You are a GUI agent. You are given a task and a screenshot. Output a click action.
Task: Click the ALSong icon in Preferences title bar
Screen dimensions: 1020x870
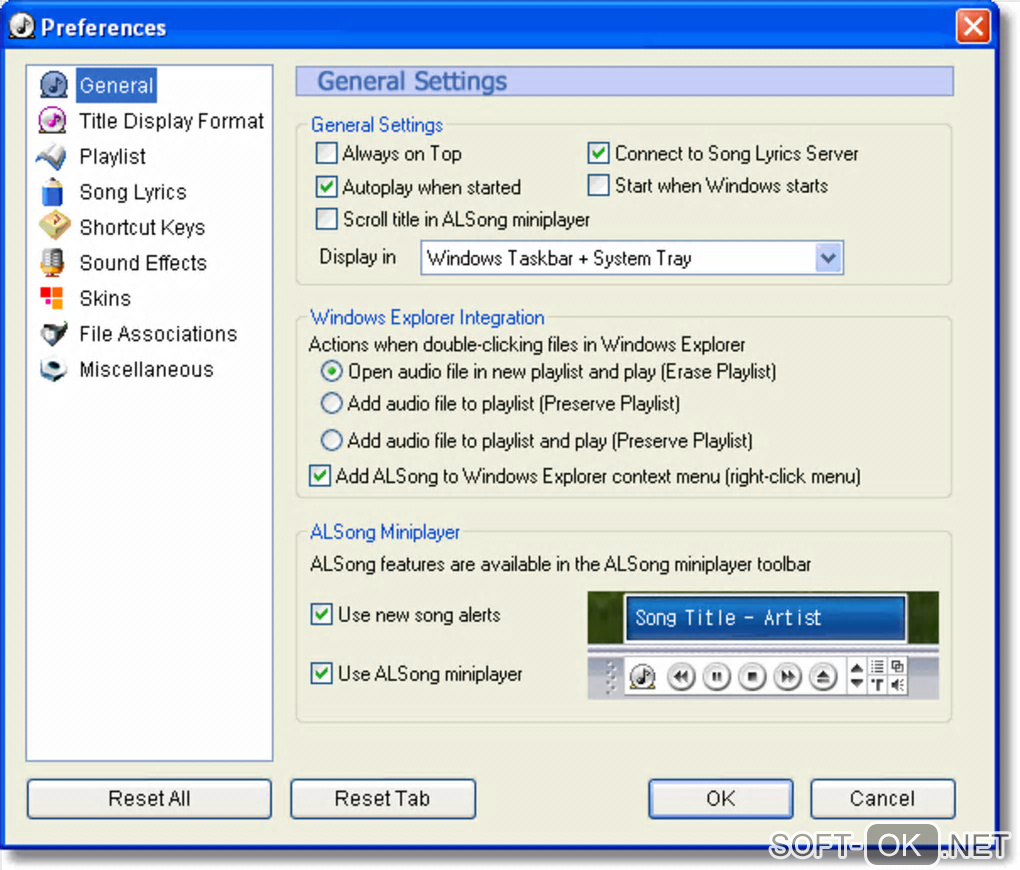(21, 26)
